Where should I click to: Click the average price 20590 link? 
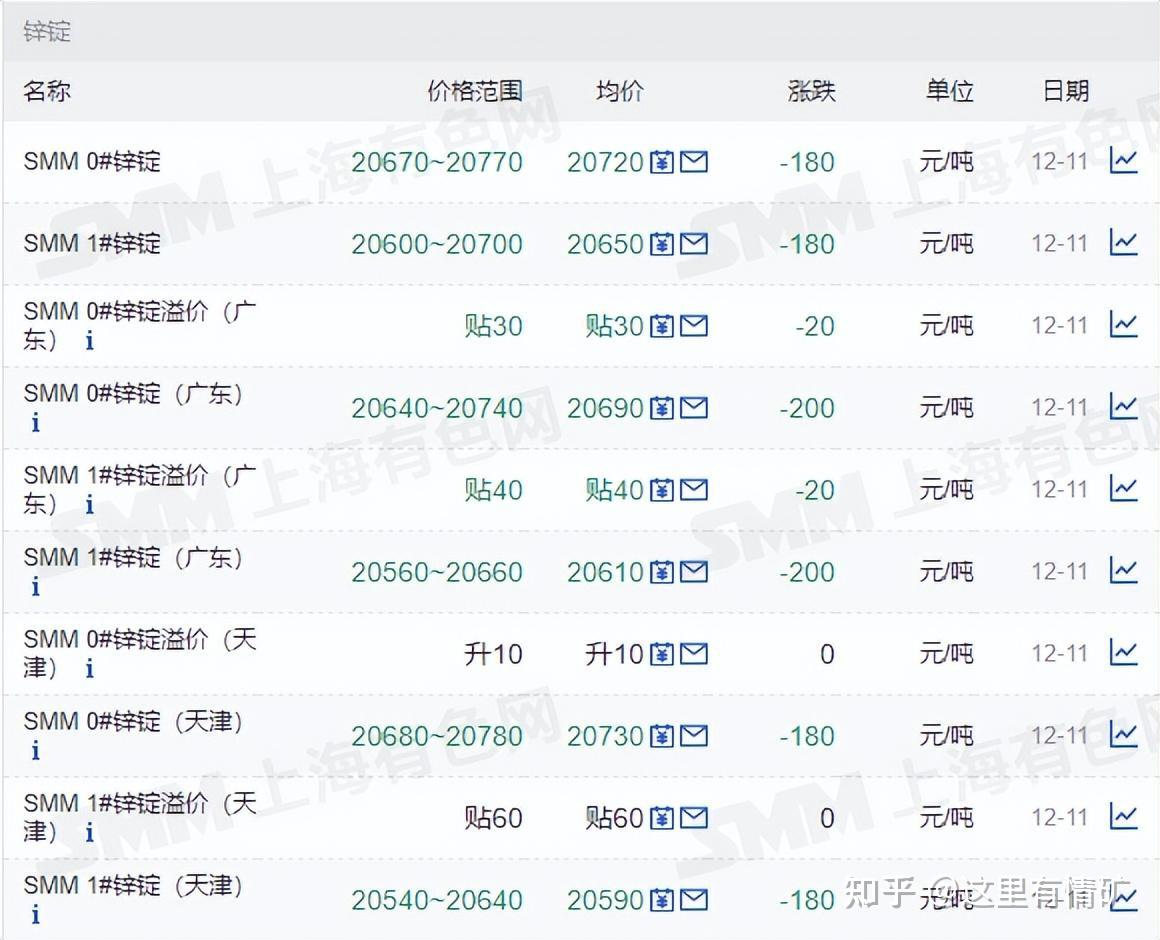coord(605,899)
